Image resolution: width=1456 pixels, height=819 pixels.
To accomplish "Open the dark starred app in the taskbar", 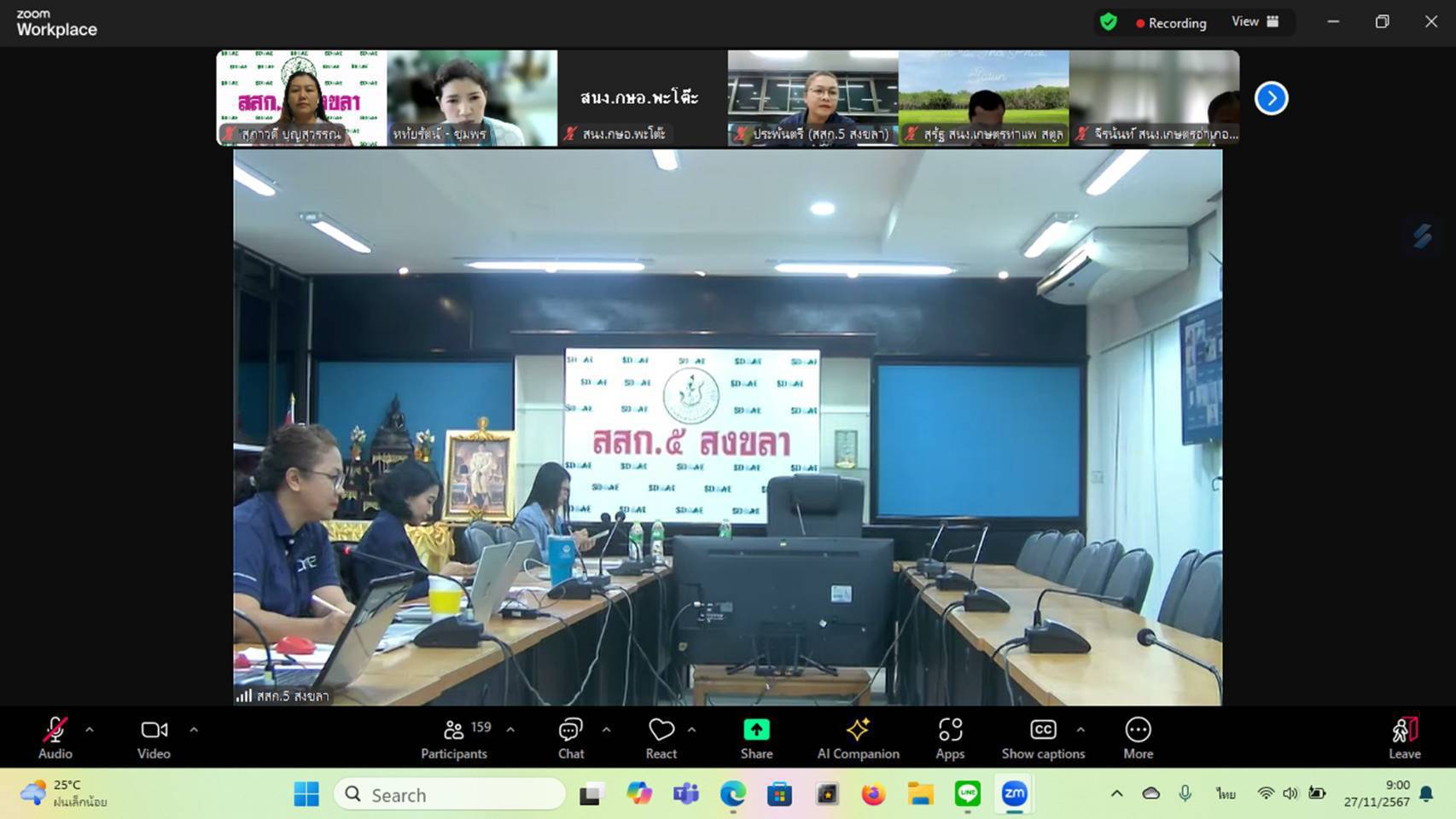I will click(826, 794).
